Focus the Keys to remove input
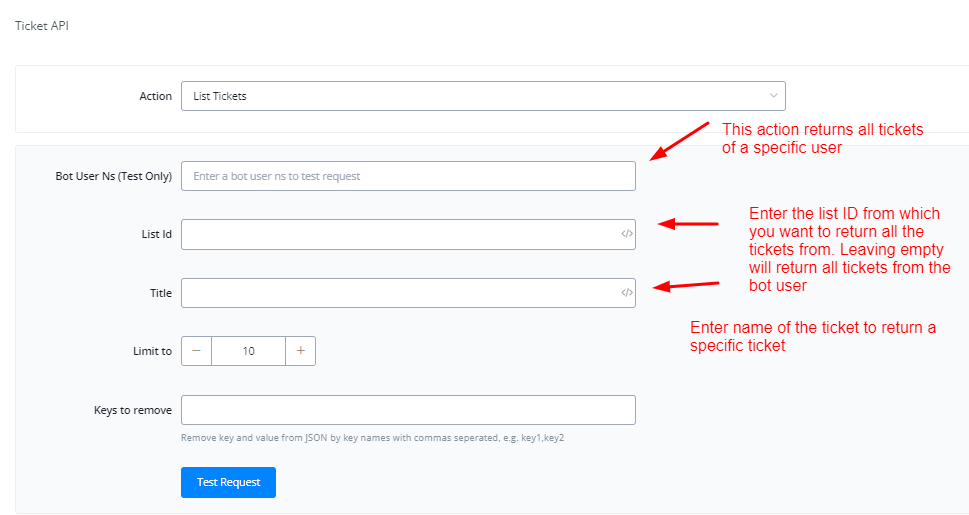Viewport: 969px width, 515px height. click(408, 410)
